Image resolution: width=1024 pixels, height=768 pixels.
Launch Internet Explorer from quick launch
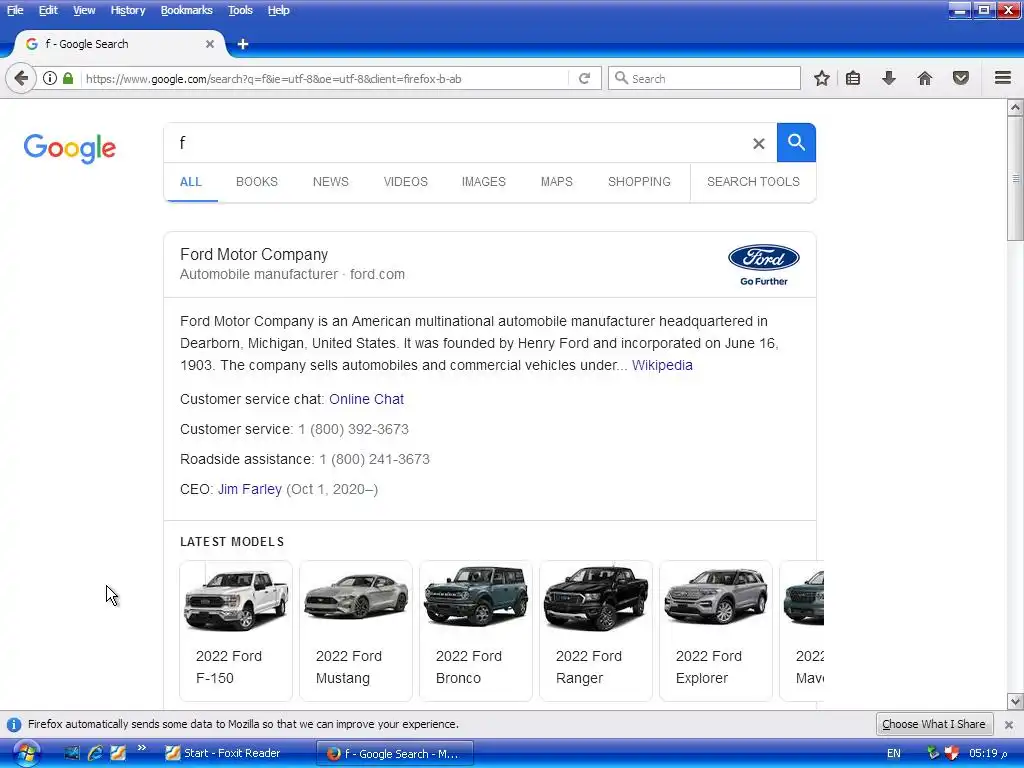coord(95,753)
